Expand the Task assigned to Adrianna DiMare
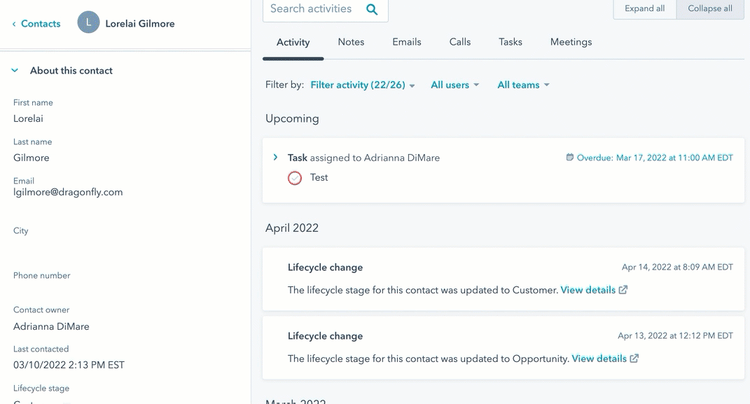This screenshot has height=404, width=750. (276, 157)
